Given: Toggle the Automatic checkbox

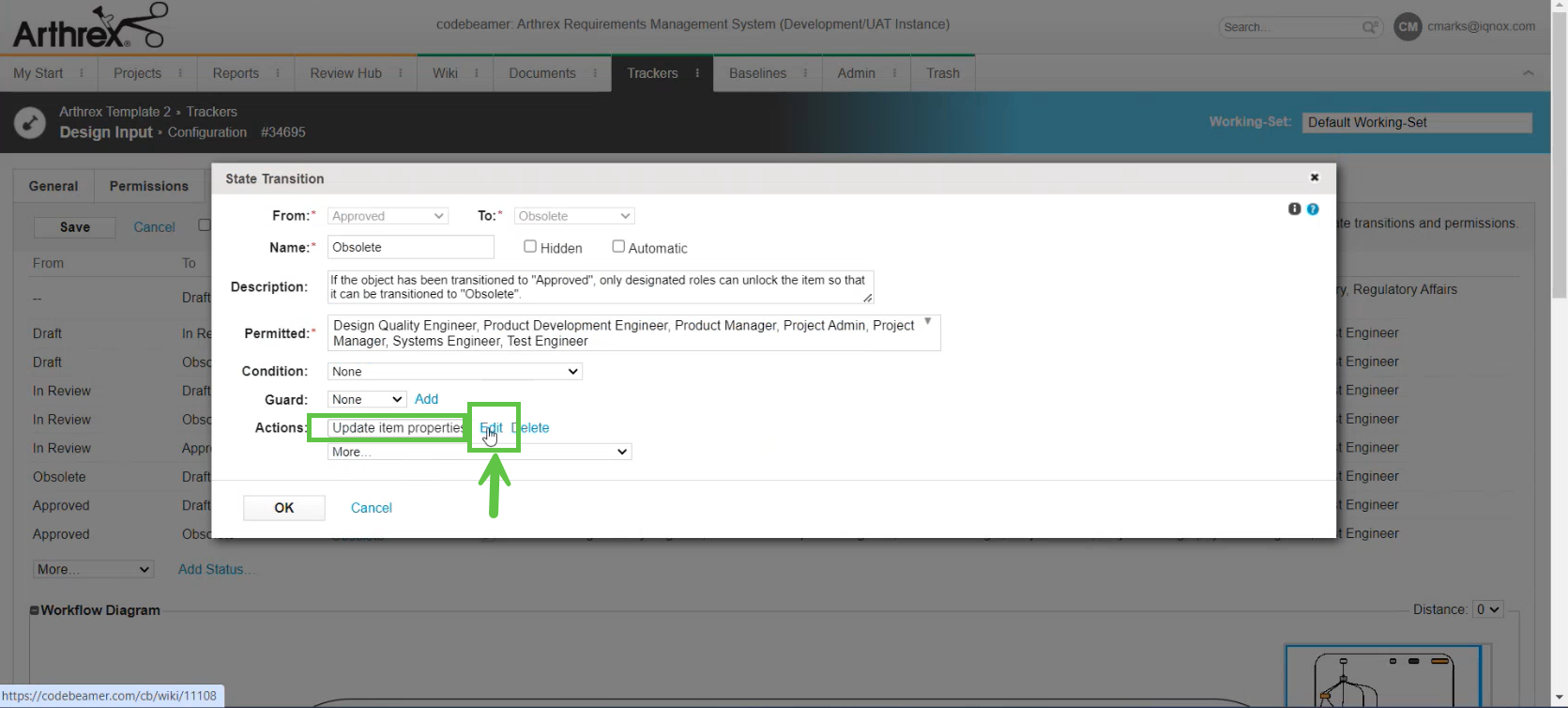Looking at the screenshot, I should tap(618, 247).
